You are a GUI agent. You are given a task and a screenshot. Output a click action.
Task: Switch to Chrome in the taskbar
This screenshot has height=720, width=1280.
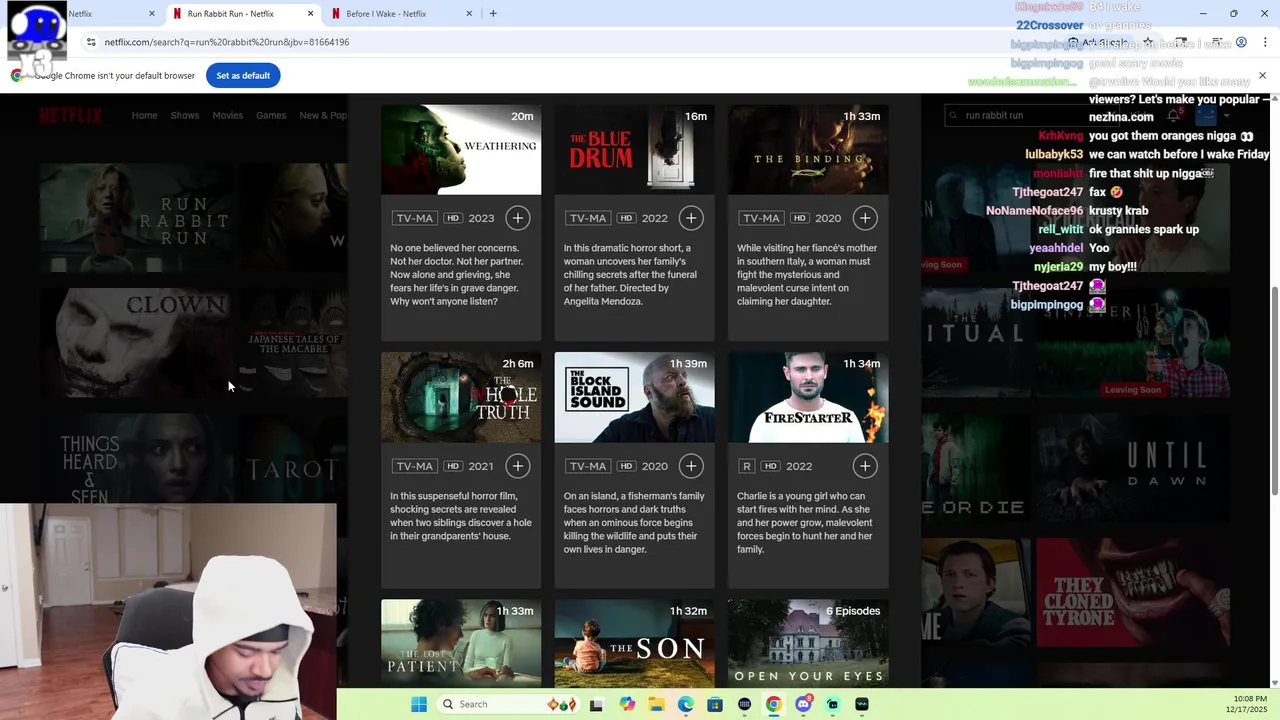pos(773,704)
